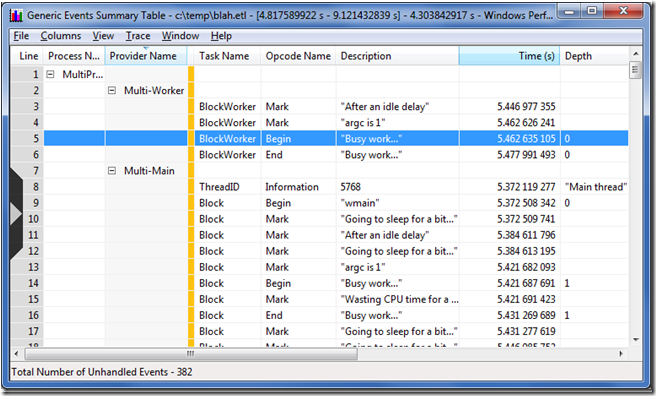
Task: Click the vertical scrollbar thumb
Action: (636, 70)
